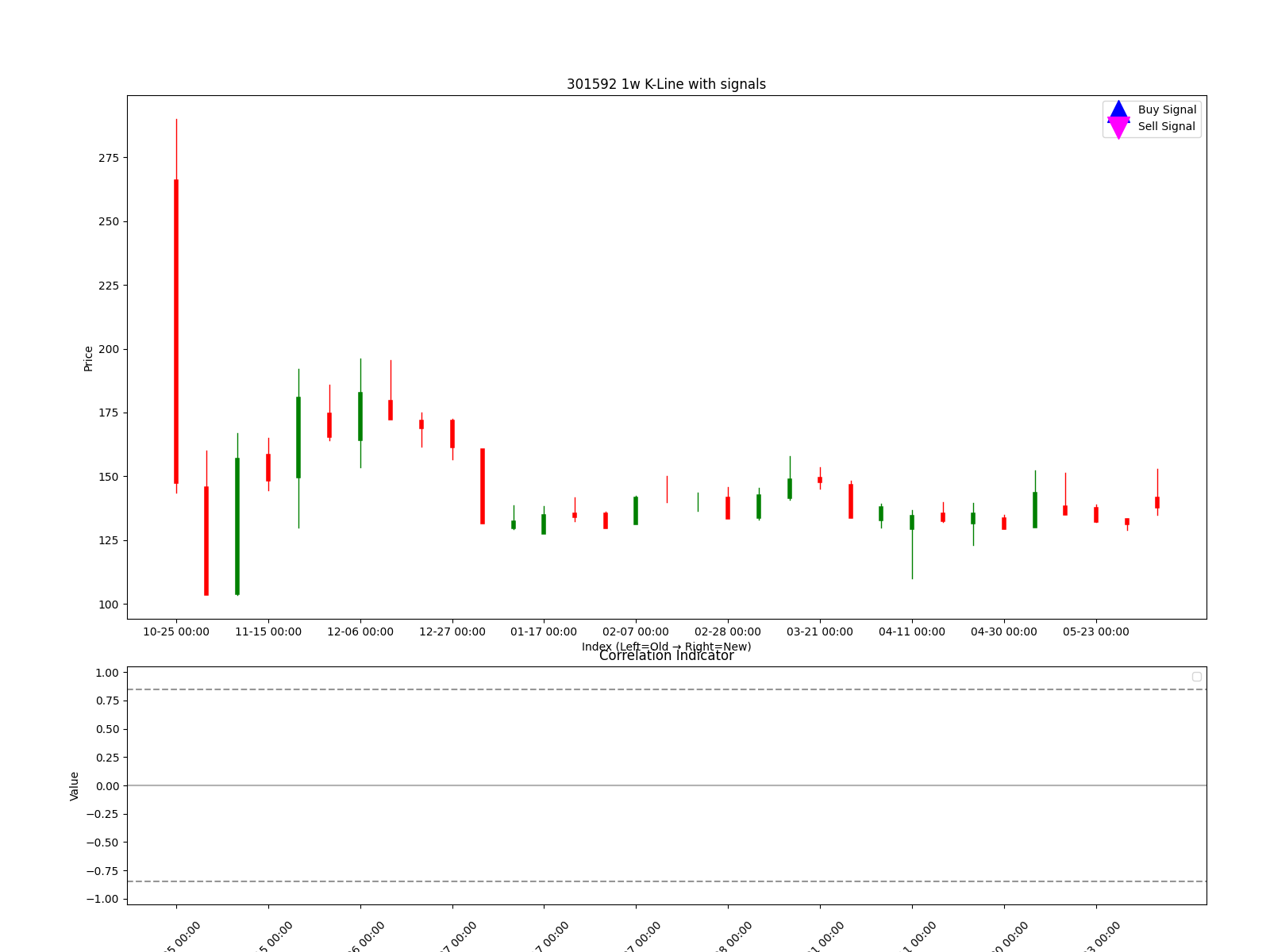Click the '10-25 00:00' x-axis tick label
This screenshot has width=1270, height=952.
point(176,631)
